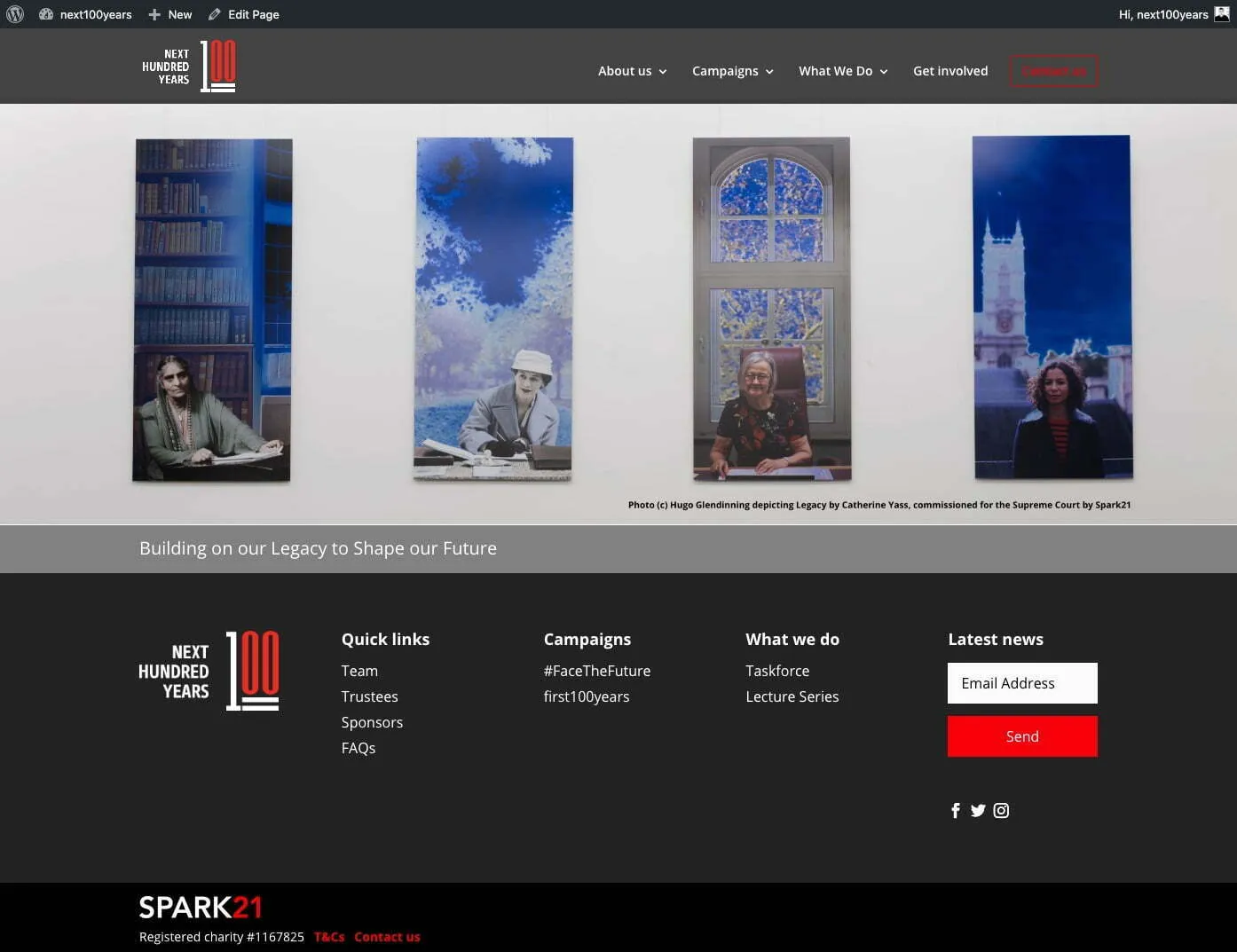
Task: Click the photo credit caption text
Action: (879, 505)
